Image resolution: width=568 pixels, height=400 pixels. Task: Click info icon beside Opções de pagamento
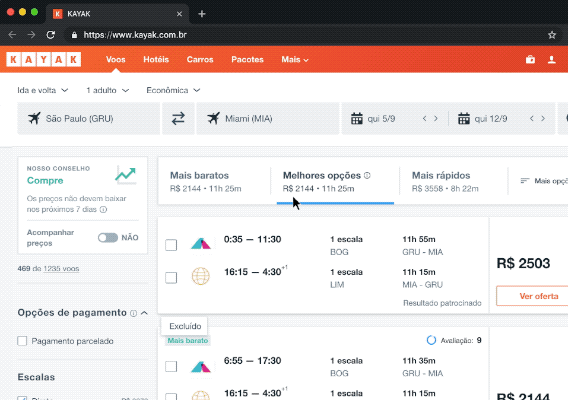point(133,313)
